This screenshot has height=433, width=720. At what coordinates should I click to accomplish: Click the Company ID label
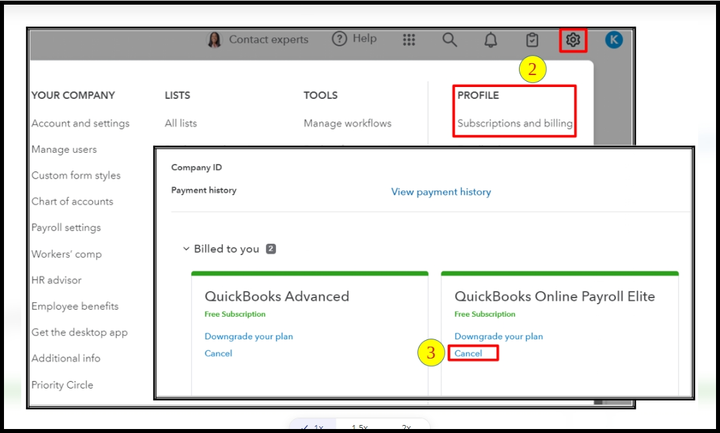(x=197, y=168)
